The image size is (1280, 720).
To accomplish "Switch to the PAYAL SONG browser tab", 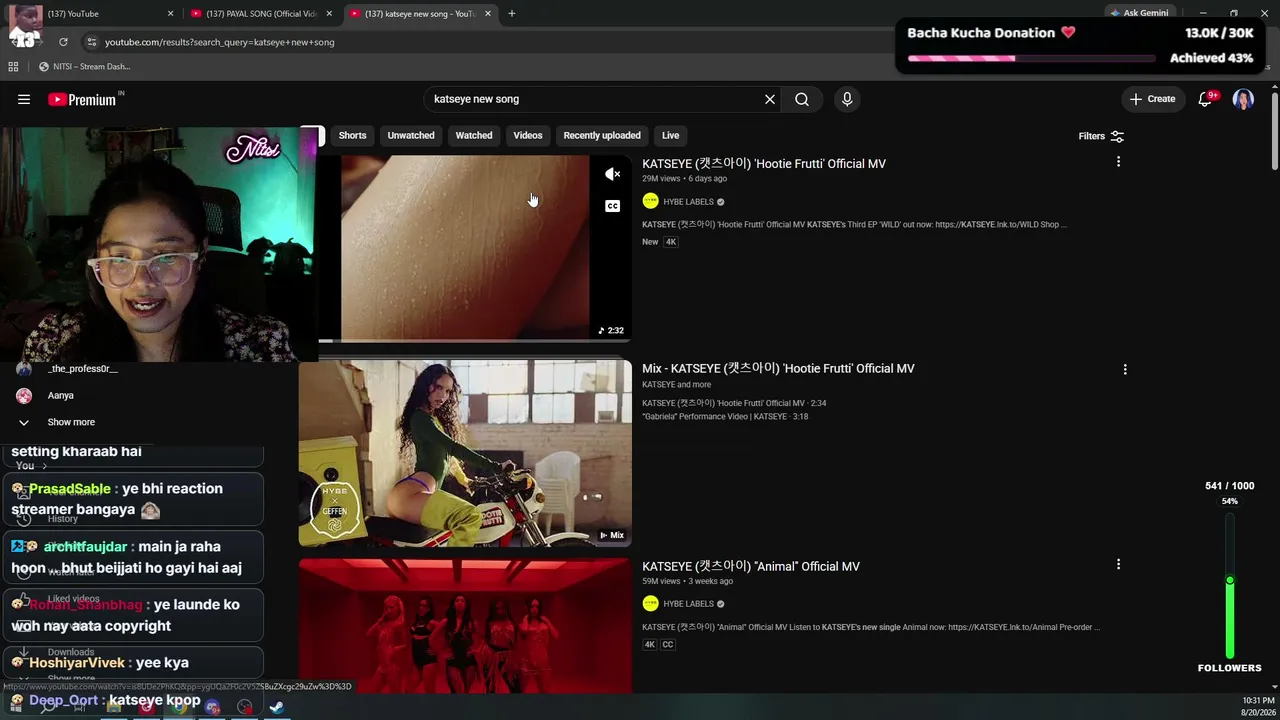I will tap(260, 14).
